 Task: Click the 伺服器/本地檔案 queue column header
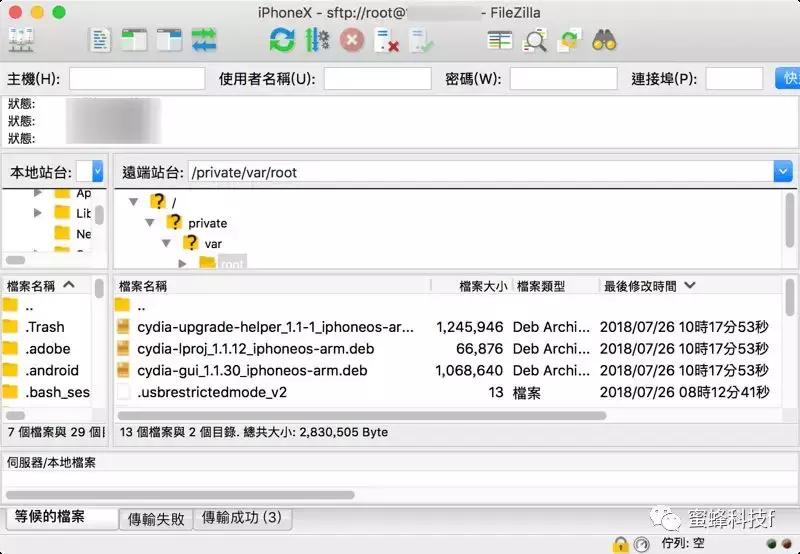(x=51, y=463)
